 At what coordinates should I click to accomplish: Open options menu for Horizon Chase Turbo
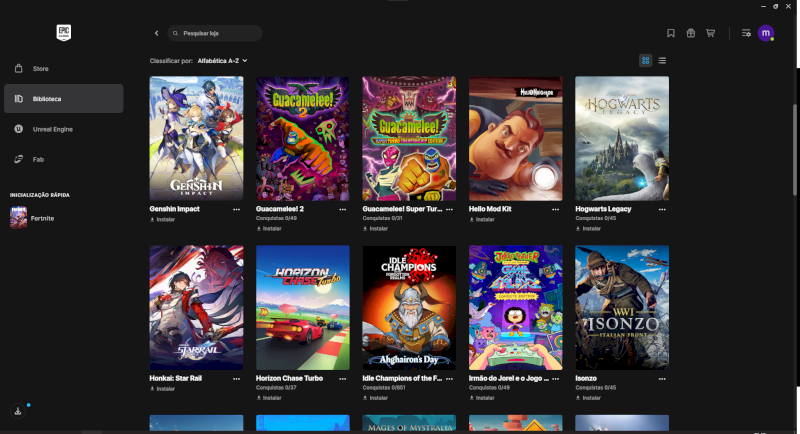click(342, 379)
